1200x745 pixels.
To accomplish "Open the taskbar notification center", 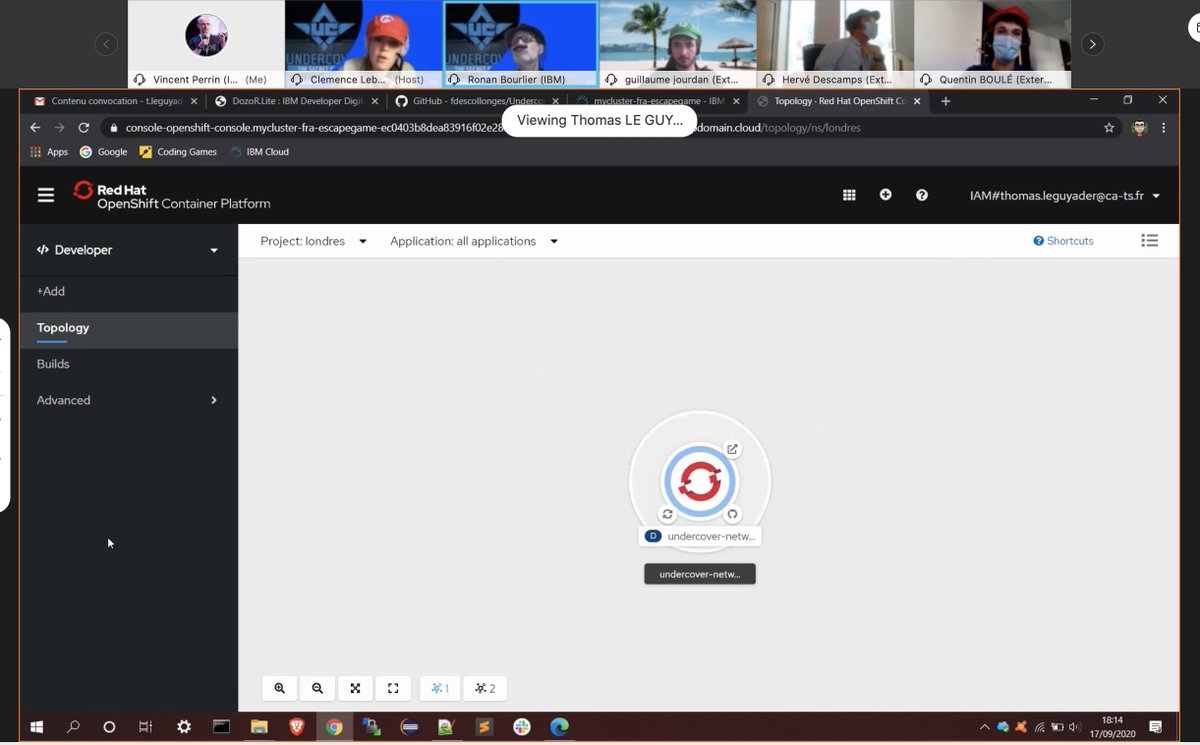I will click(1155, 727).
